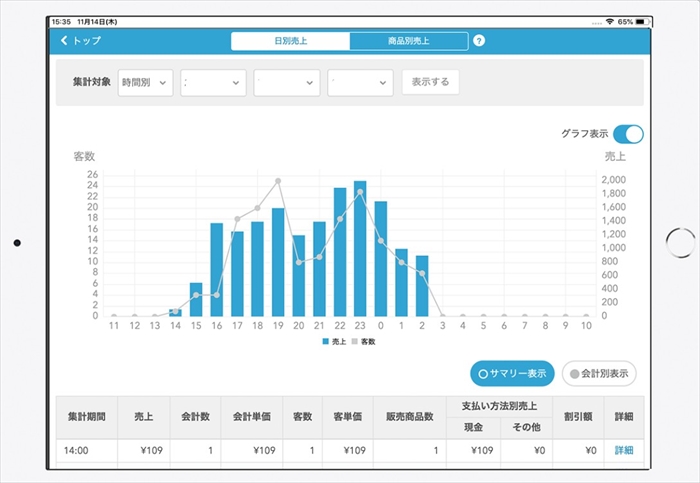Toggle the グラフ表示 switch off

coord(628,134)
